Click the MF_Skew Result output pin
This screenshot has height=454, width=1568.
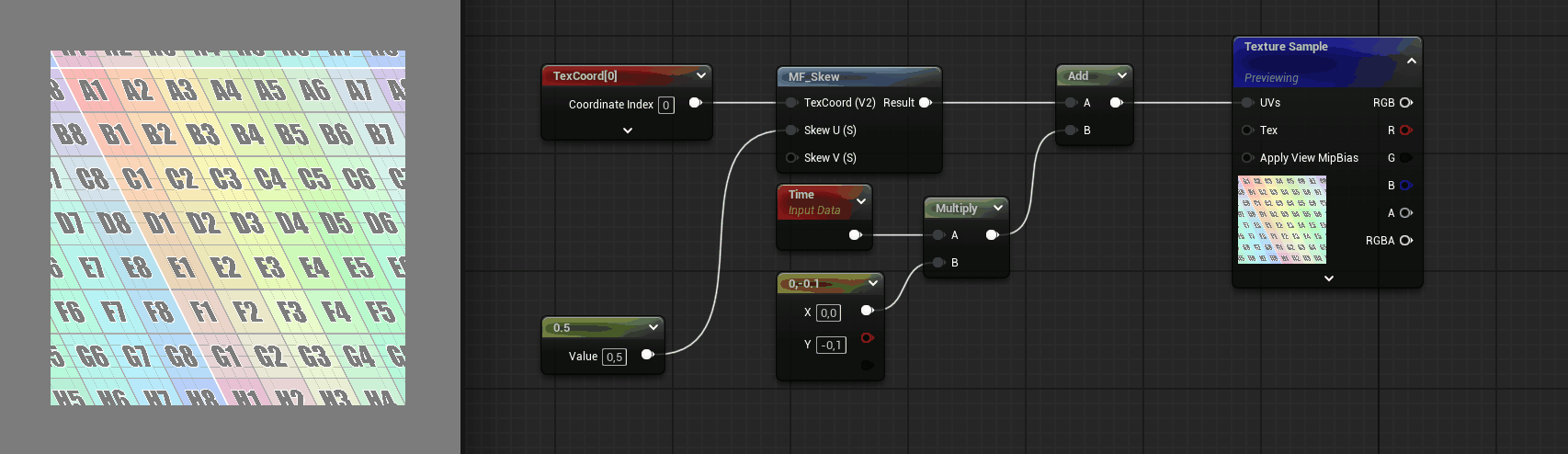[926, 103]
